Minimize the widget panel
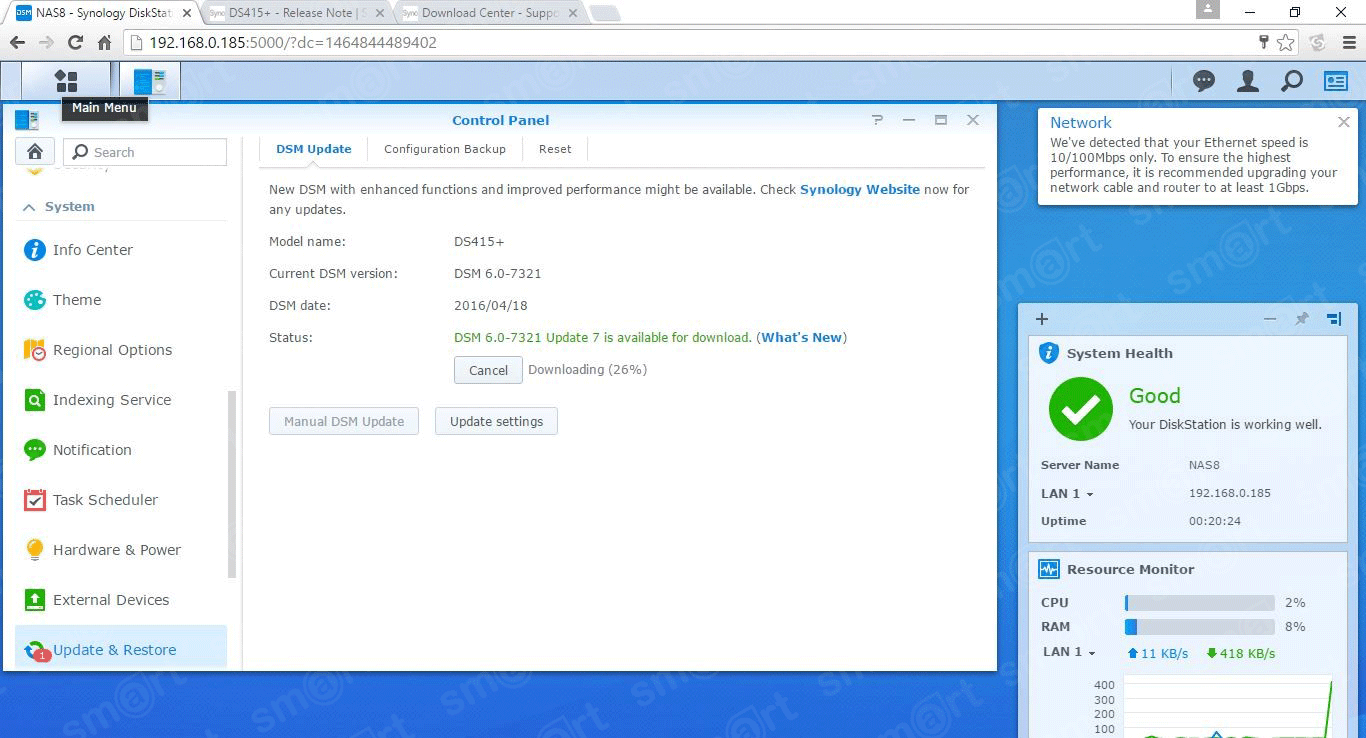Viewport: 1366px width, 738px height. pos(1270,319)
